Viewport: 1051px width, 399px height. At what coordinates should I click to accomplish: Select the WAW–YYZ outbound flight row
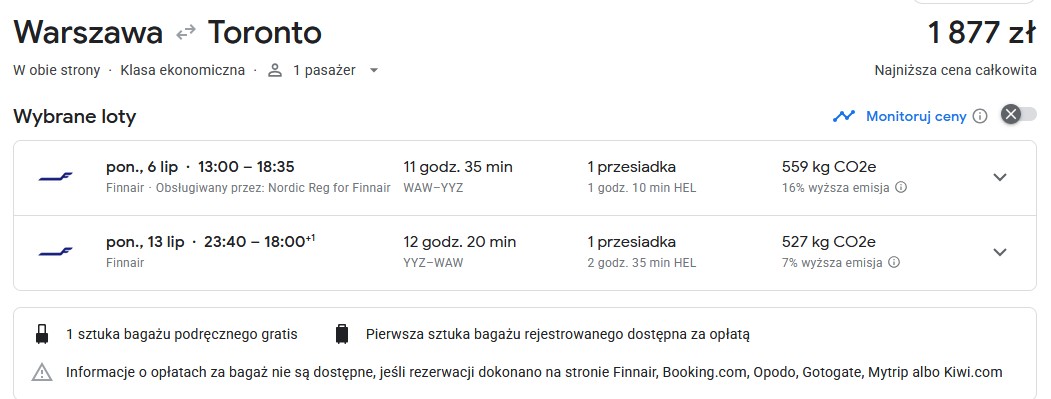[525, 178]
